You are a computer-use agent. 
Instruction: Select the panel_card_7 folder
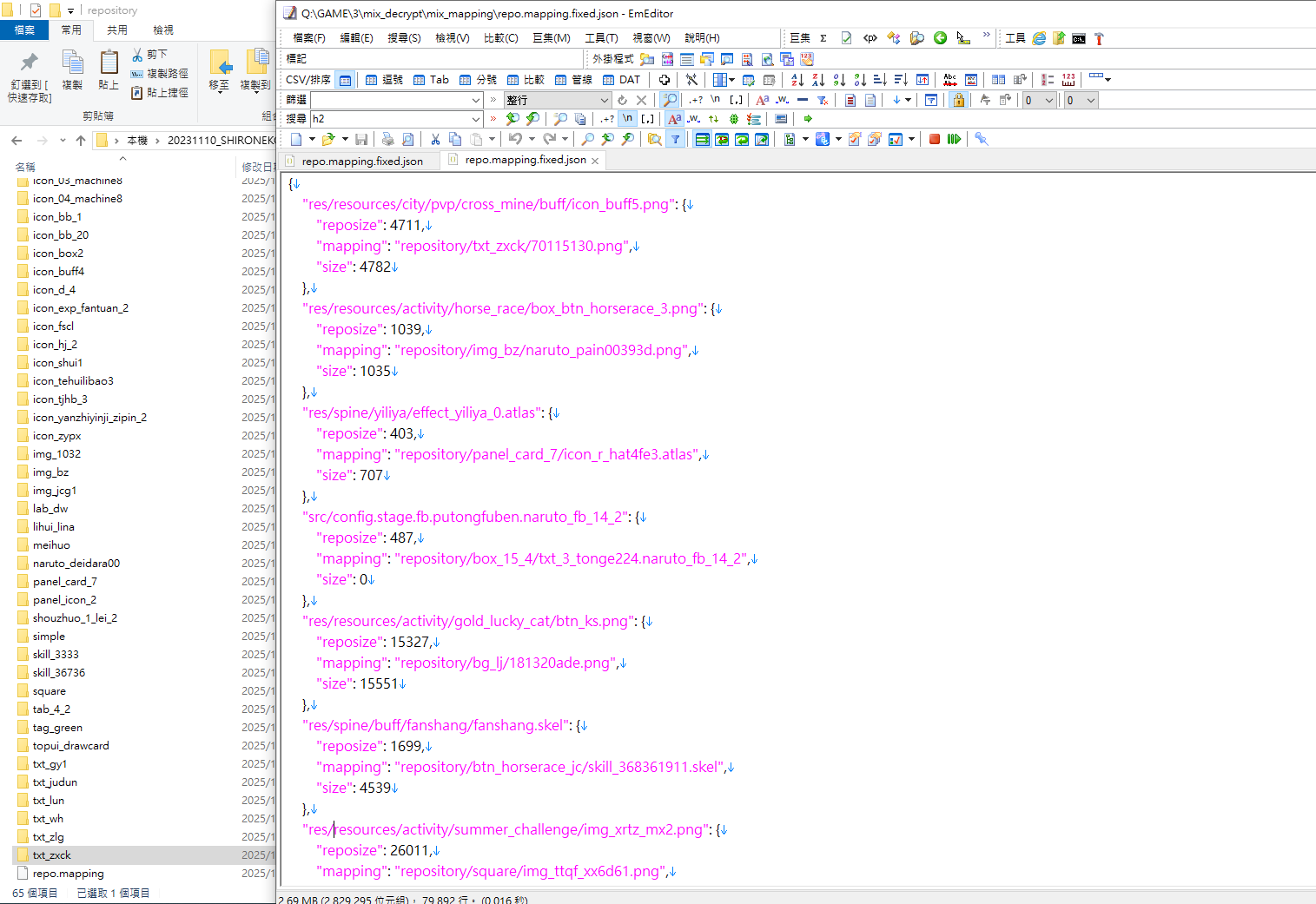tap(64, 582)
